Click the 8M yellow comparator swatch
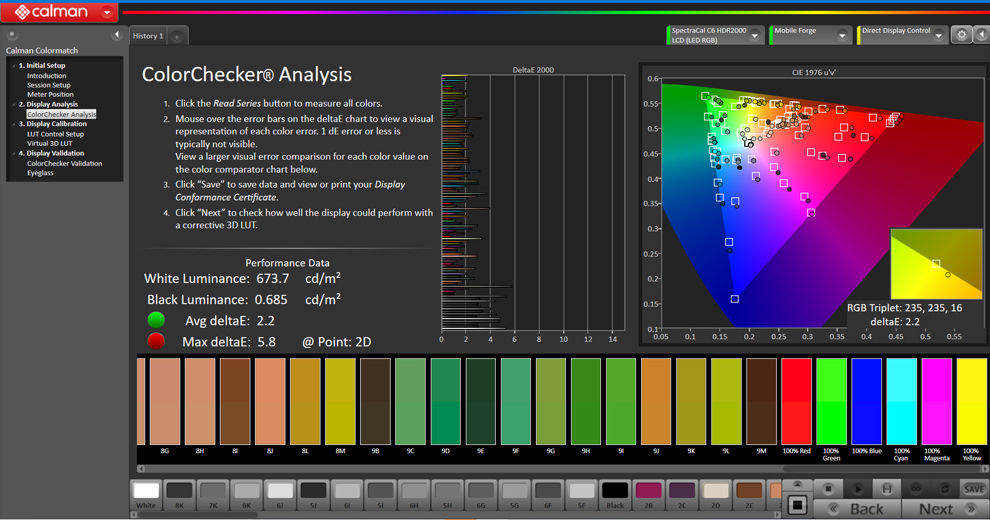The width and height of the screenshot is (990, 520). [x=340, y=402]
